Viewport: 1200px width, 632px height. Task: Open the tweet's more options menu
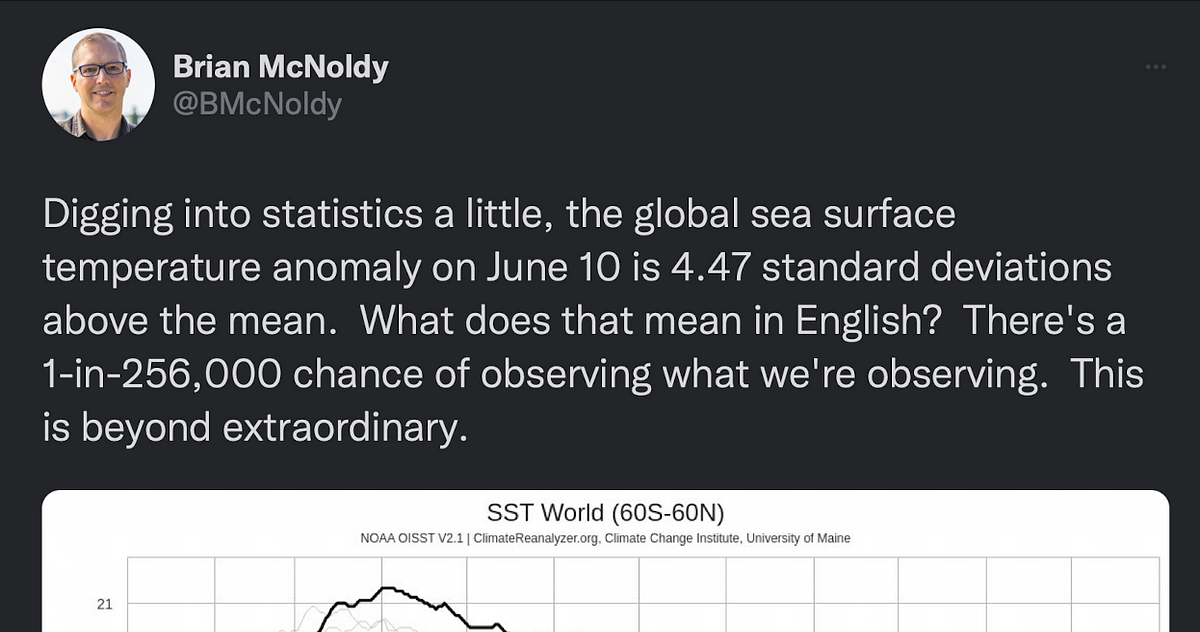[x=1155, y=67]
